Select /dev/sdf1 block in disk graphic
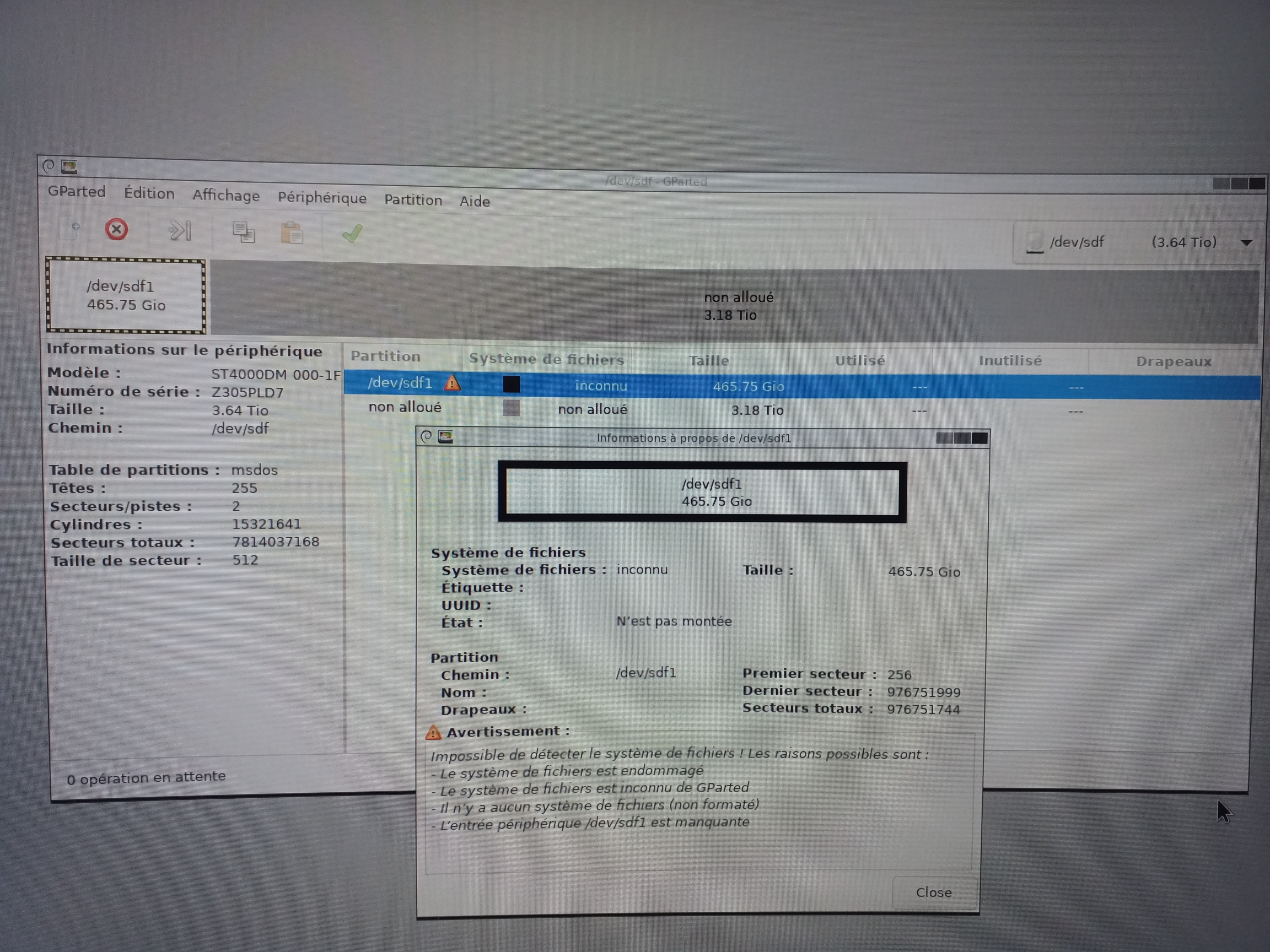This screenshot has width=1270, height=952. pos(126,295)
